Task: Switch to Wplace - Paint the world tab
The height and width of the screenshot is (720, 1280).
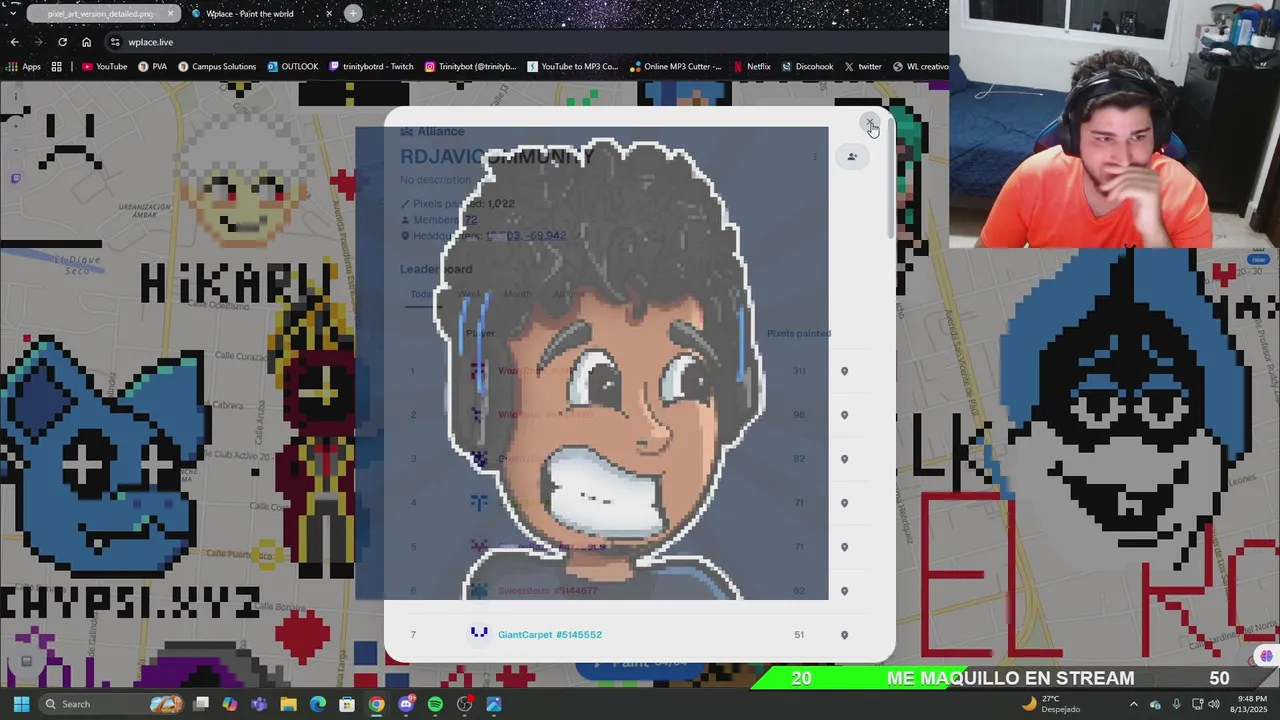Action: 250,14
